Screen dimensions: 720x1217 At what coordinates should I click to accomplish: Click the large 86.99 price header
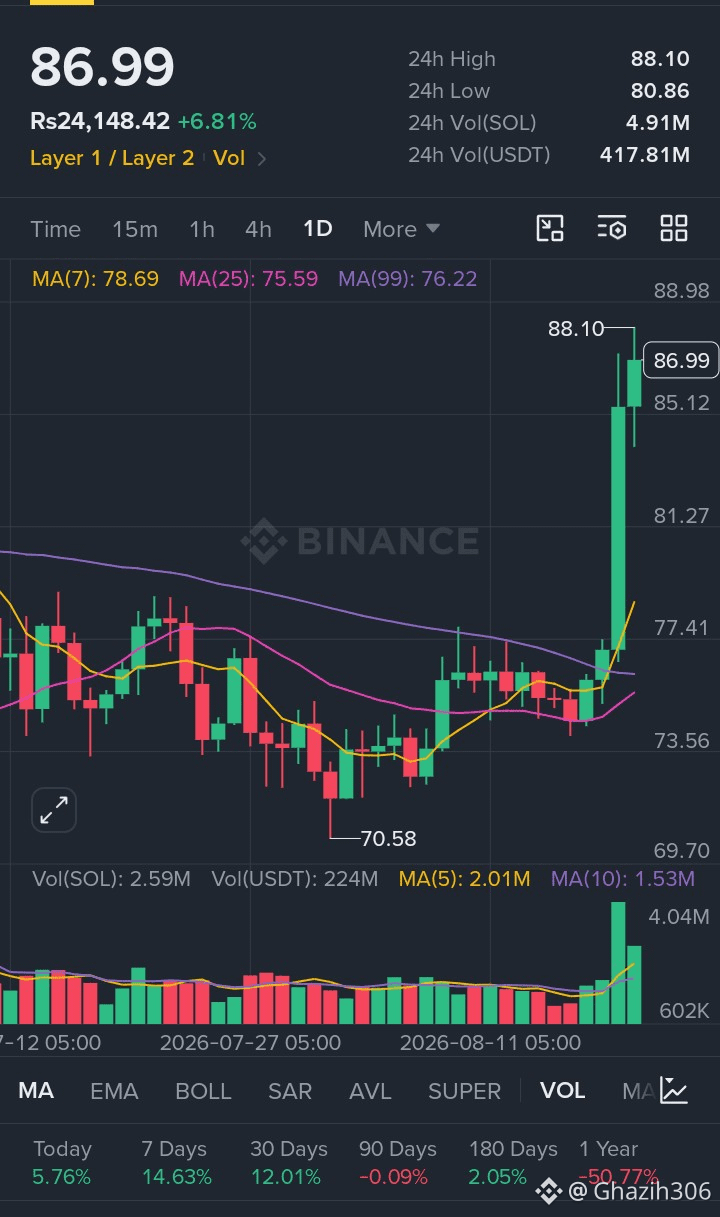(102, 67)
